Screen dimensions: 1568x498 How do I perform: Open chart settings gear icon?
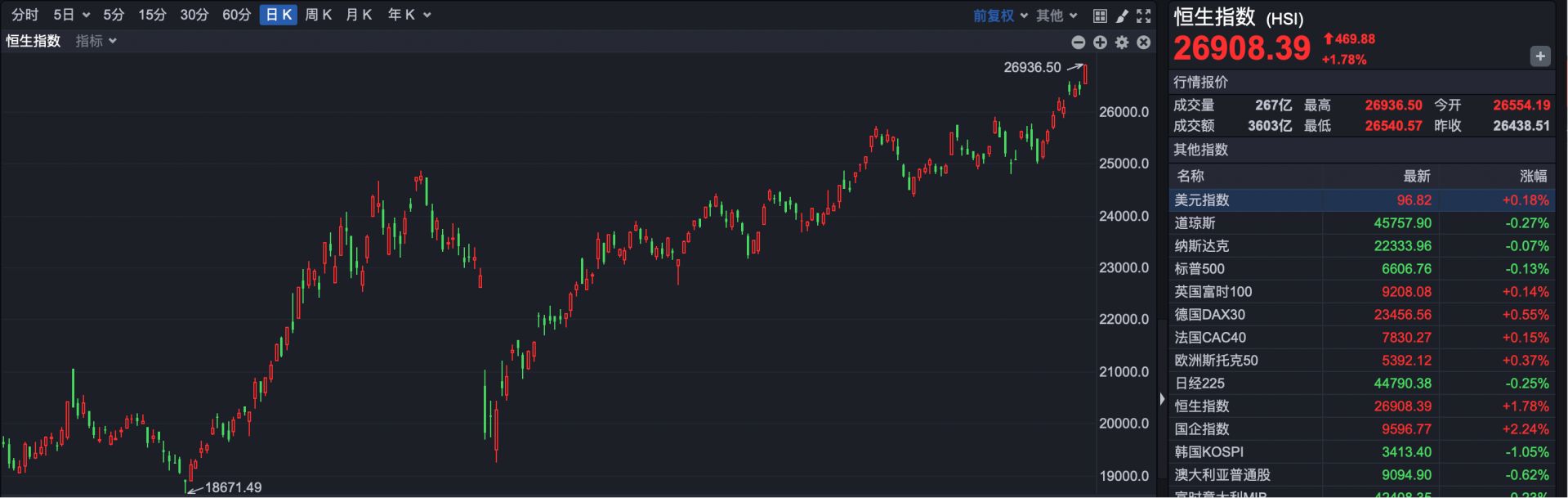click(1122, 42)
